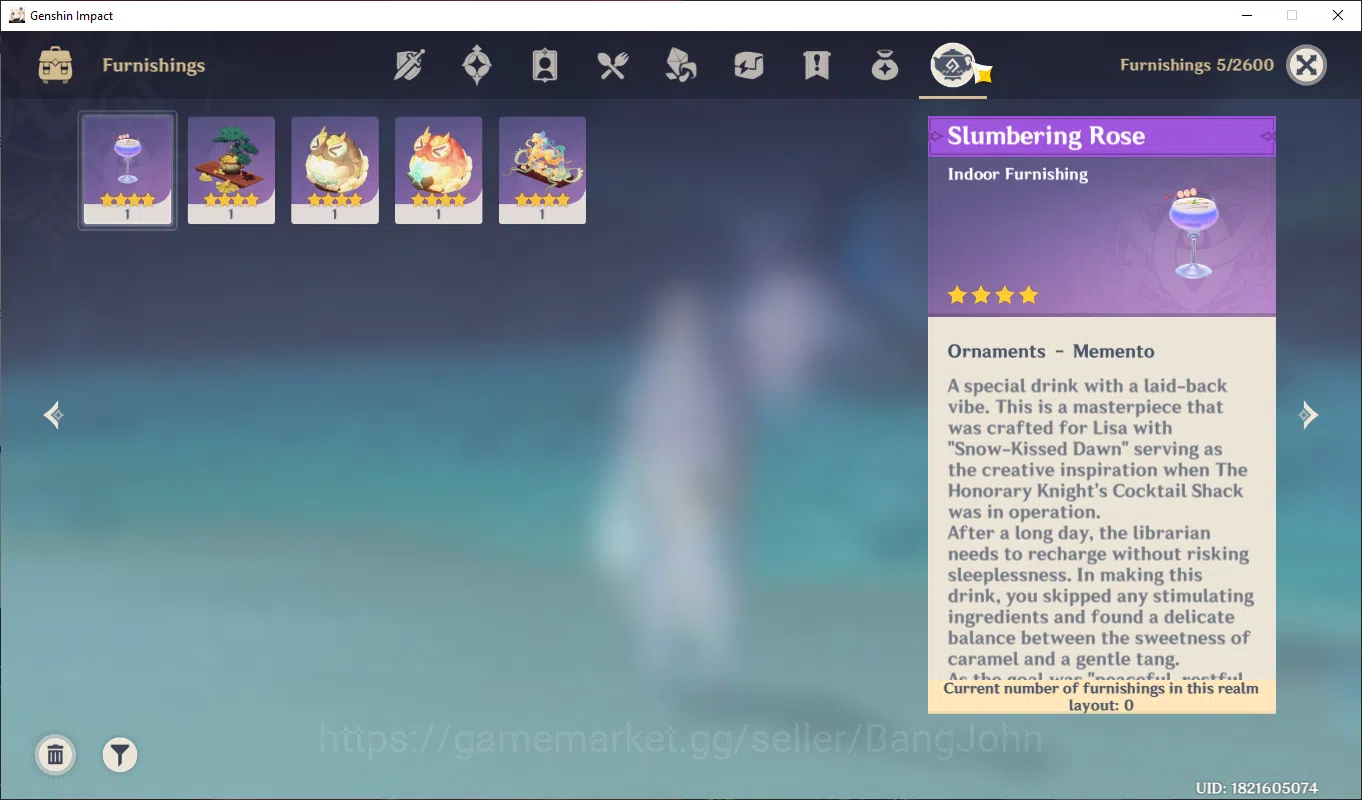Select the yellow round creature furnishing
Image resolution: width=1362 pixels, height=800 pixels.
[x=335, y=170]
